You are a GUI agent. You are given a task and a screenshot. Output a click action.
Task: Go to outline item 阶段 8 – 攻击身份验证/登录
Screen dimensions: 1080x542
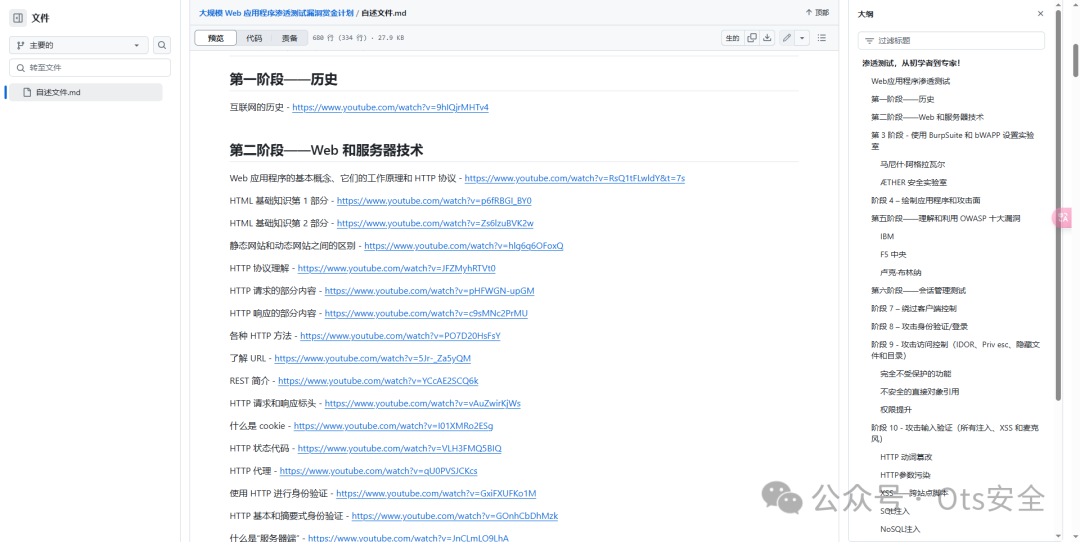(x=920, y=326)
